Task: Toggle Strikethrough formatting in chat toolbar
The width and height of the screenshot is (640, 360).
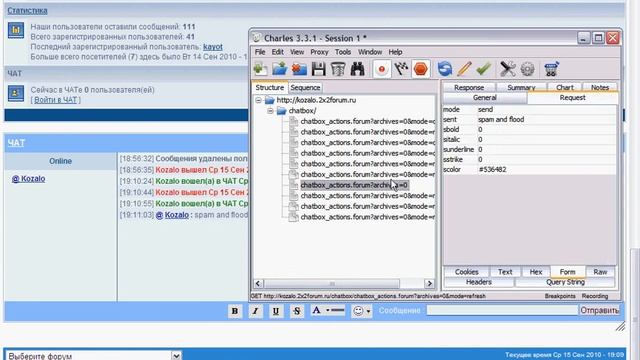Action: tap(297, 311)
